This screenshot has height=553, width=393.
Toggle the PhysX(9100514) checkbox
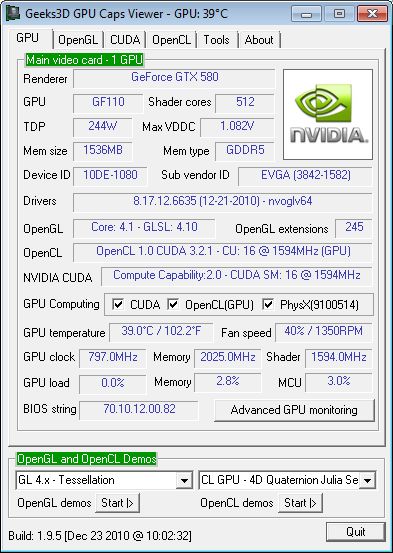(x=268, y=304)
